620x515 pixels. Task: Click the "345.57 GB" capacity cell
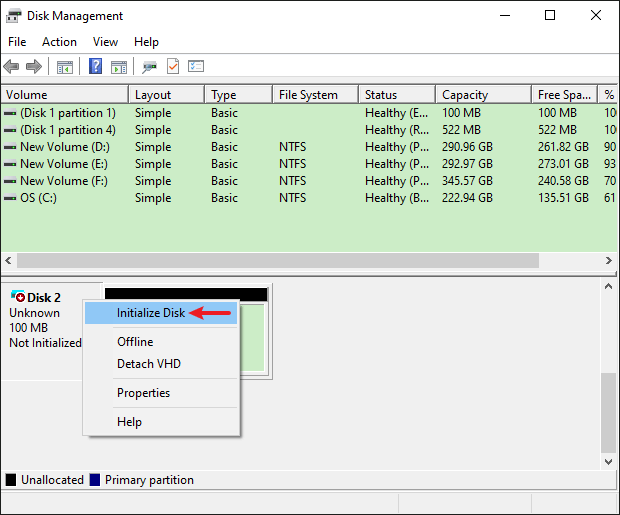coord(467,181)
